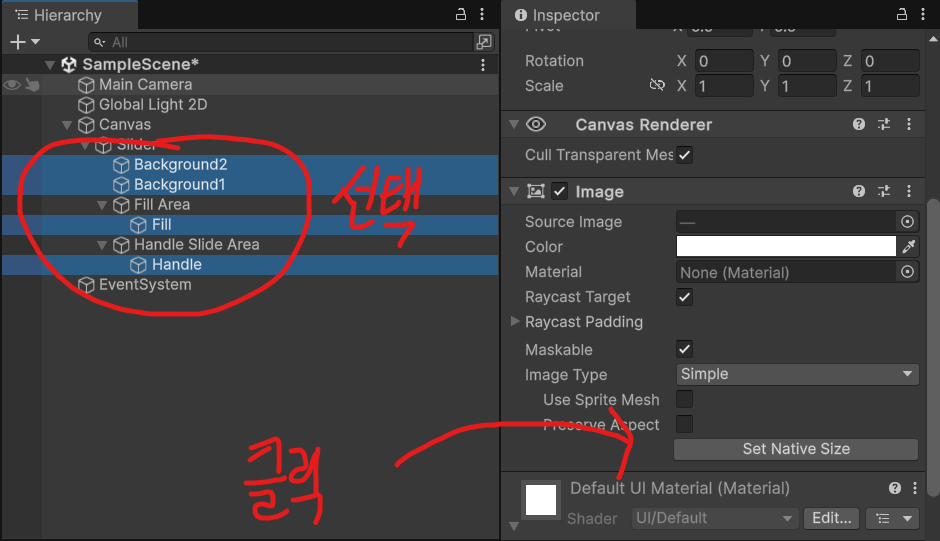Open Canvas Renderer presets icon
940x541 pixels.
884,124
